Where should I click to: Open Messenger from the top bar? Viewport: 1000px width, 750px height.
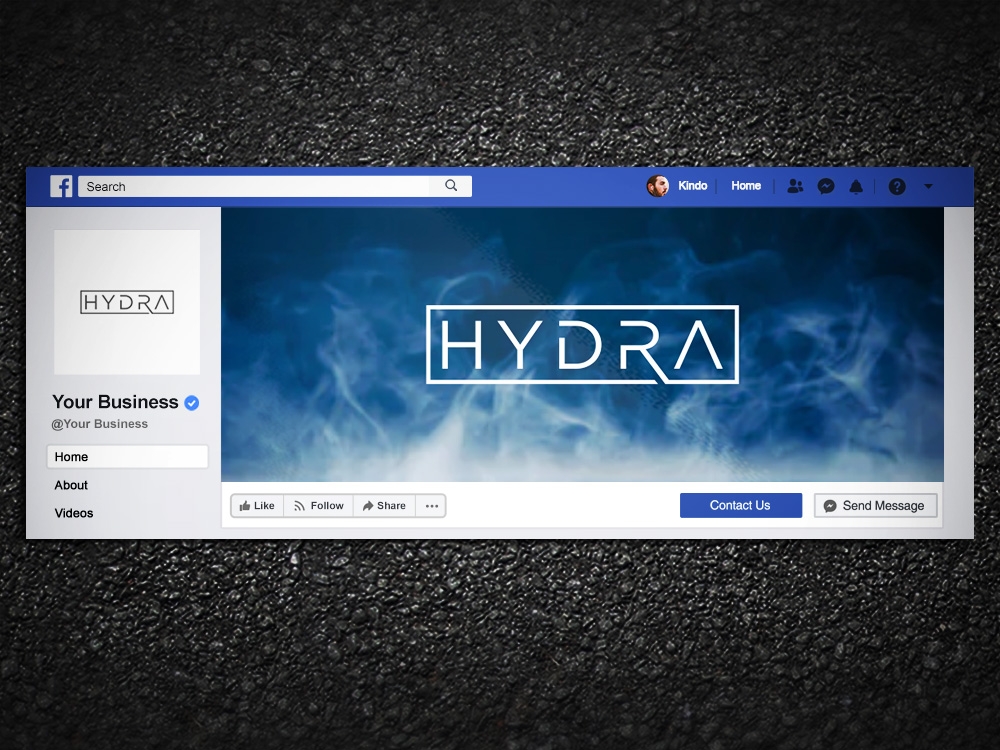pyautogui.click(x=826, y=186)
